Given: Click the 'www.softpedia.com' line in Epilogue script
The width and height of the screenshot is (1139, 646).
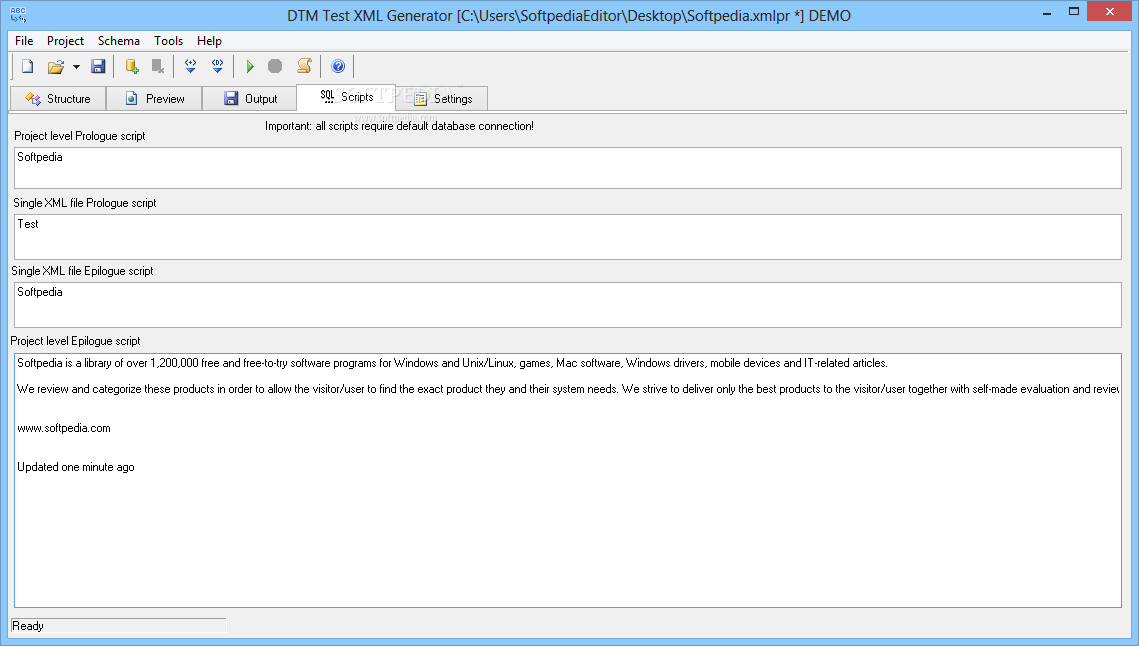Looking at the screenshot, I should click(64, 428).
